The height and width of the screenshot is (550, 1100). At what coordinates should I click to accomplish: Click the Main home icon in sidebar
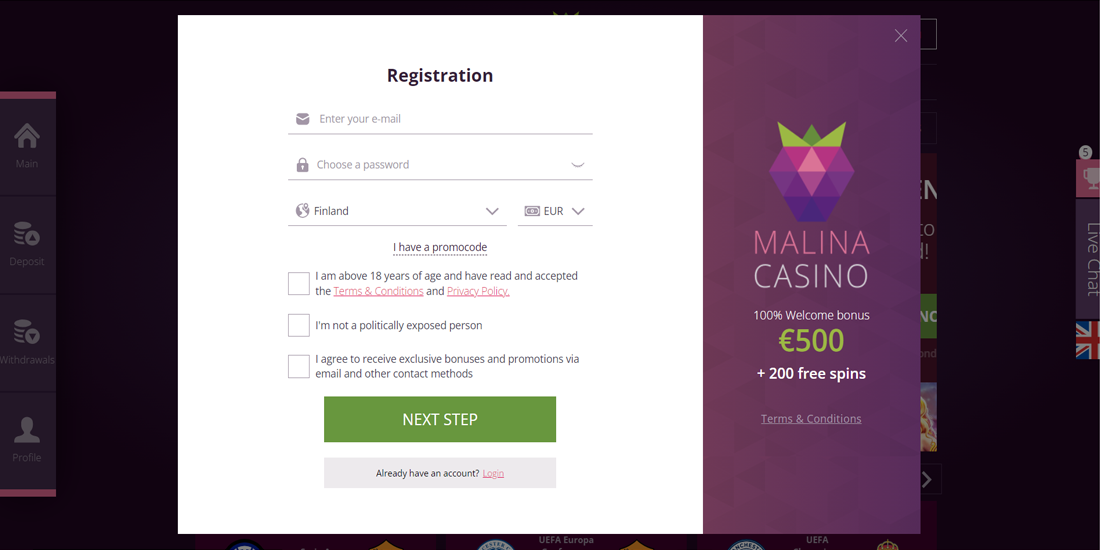coord(27,136)
